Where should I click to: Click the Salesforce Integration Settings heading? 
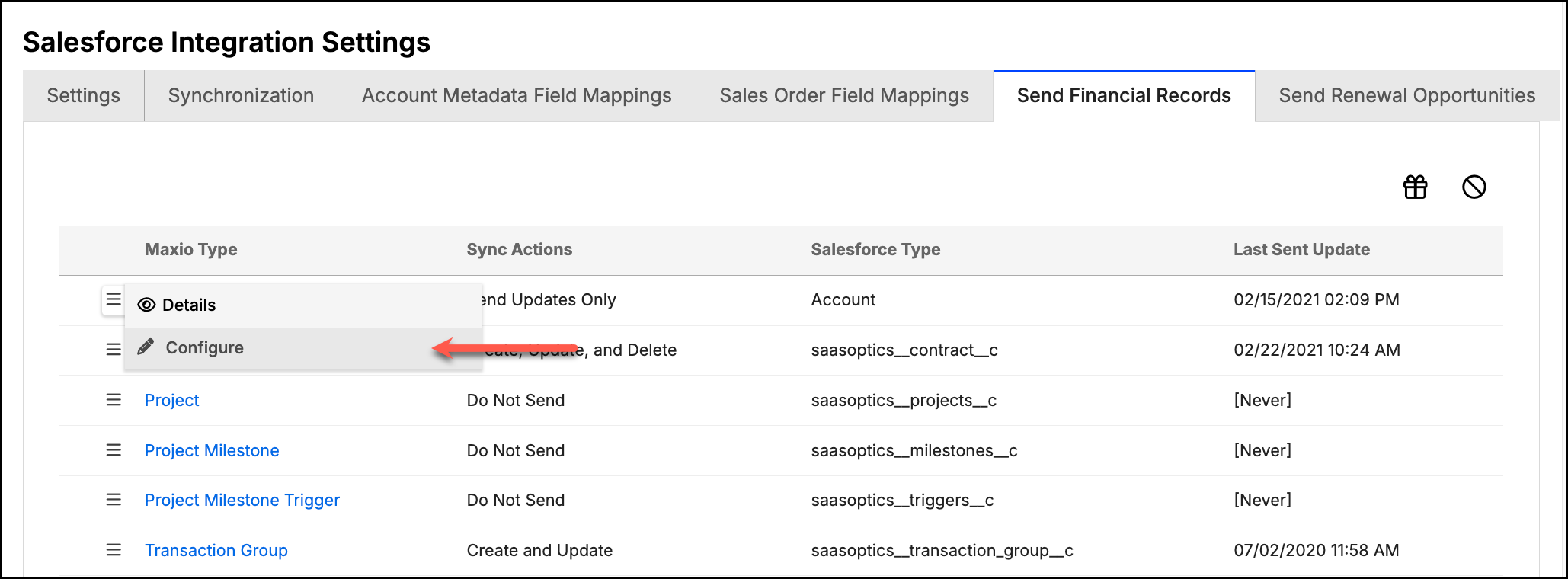(226, 43)
